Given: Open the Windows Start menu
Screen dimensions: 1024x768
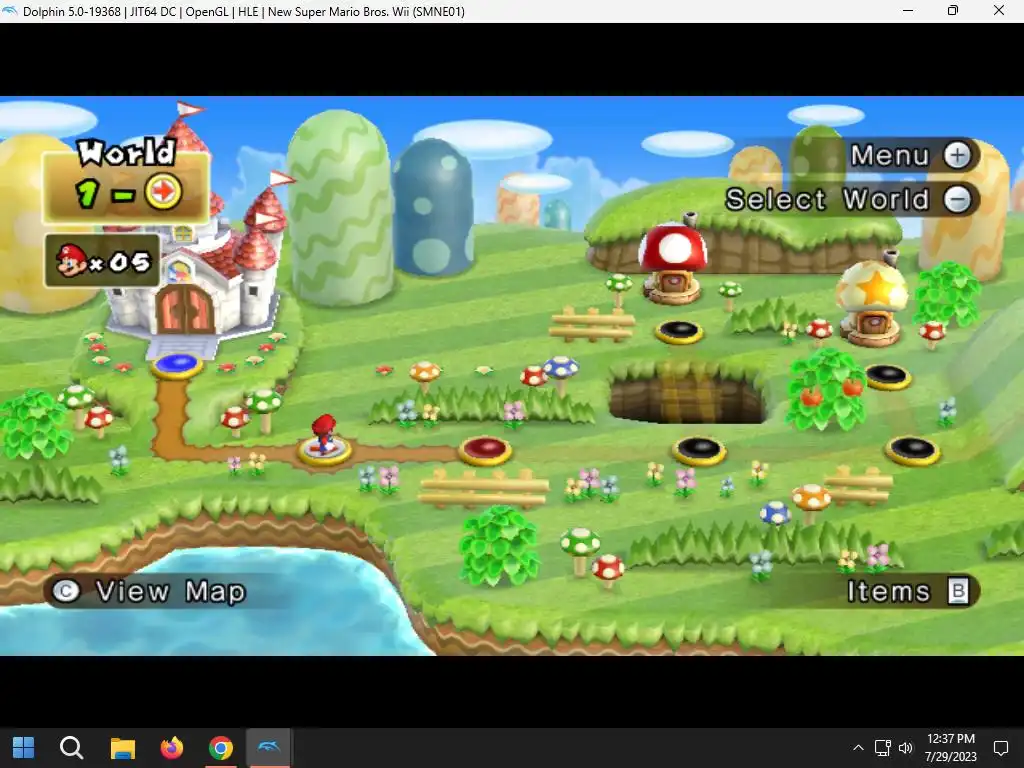Looking at the screenshot, I should point(24,748).
